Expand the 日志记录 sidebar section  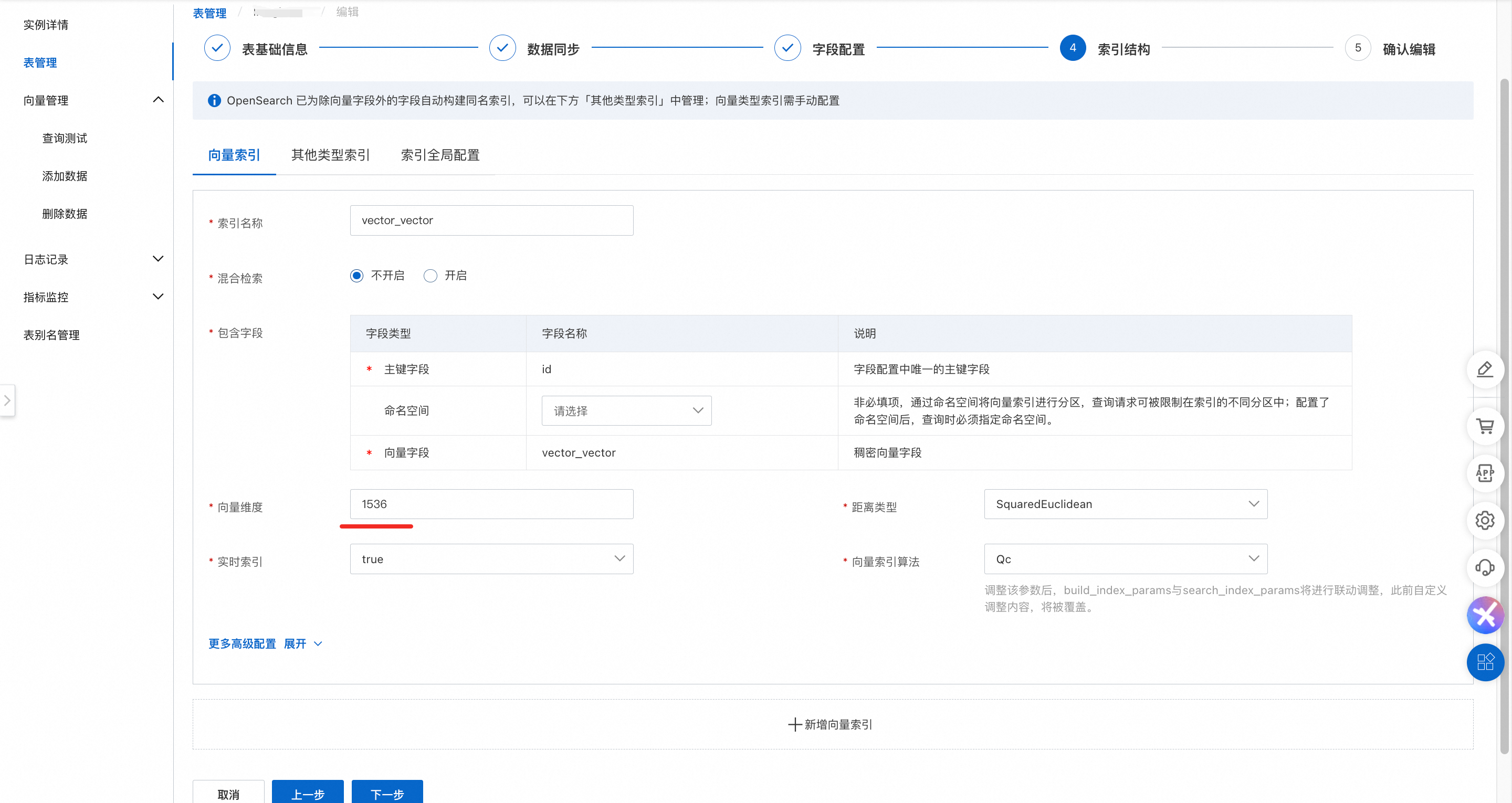pos(158,259)
